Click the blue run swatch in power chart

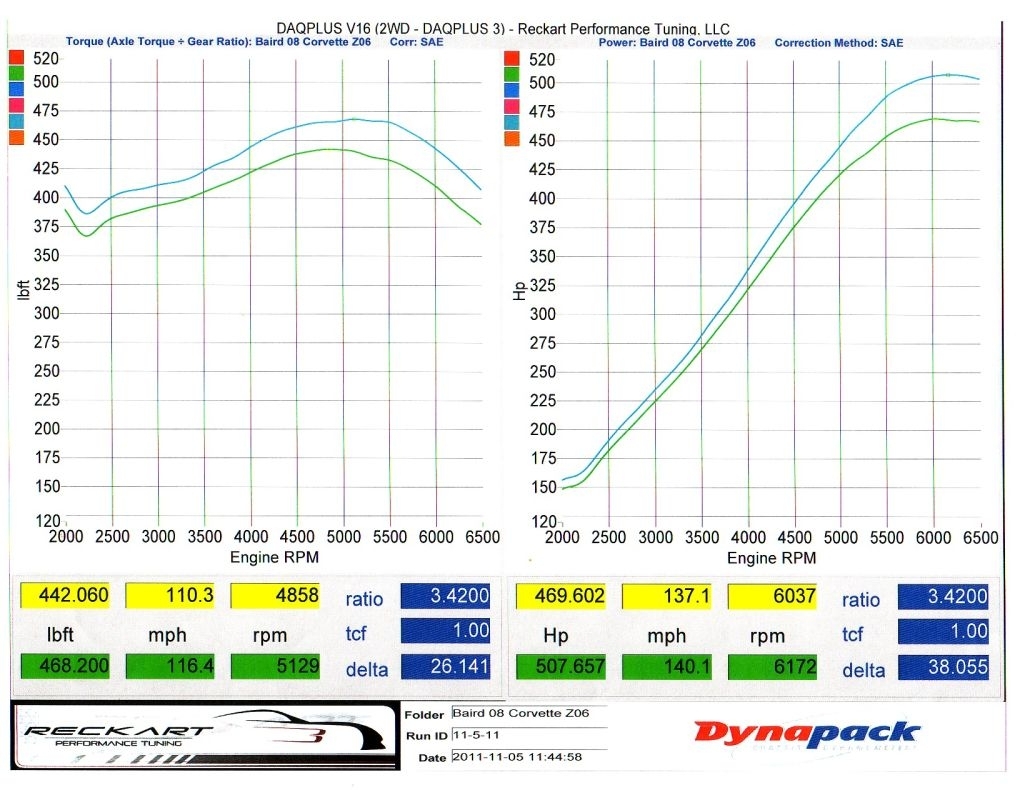coord(513,91)
